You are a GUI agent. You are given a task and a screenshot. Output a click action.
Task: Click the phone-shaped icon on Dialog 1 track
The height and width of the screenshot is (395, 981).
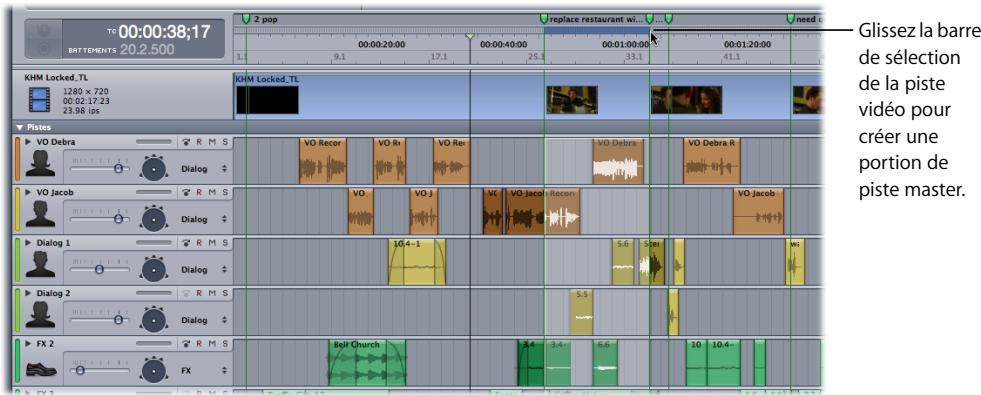[x=186, y=243]
